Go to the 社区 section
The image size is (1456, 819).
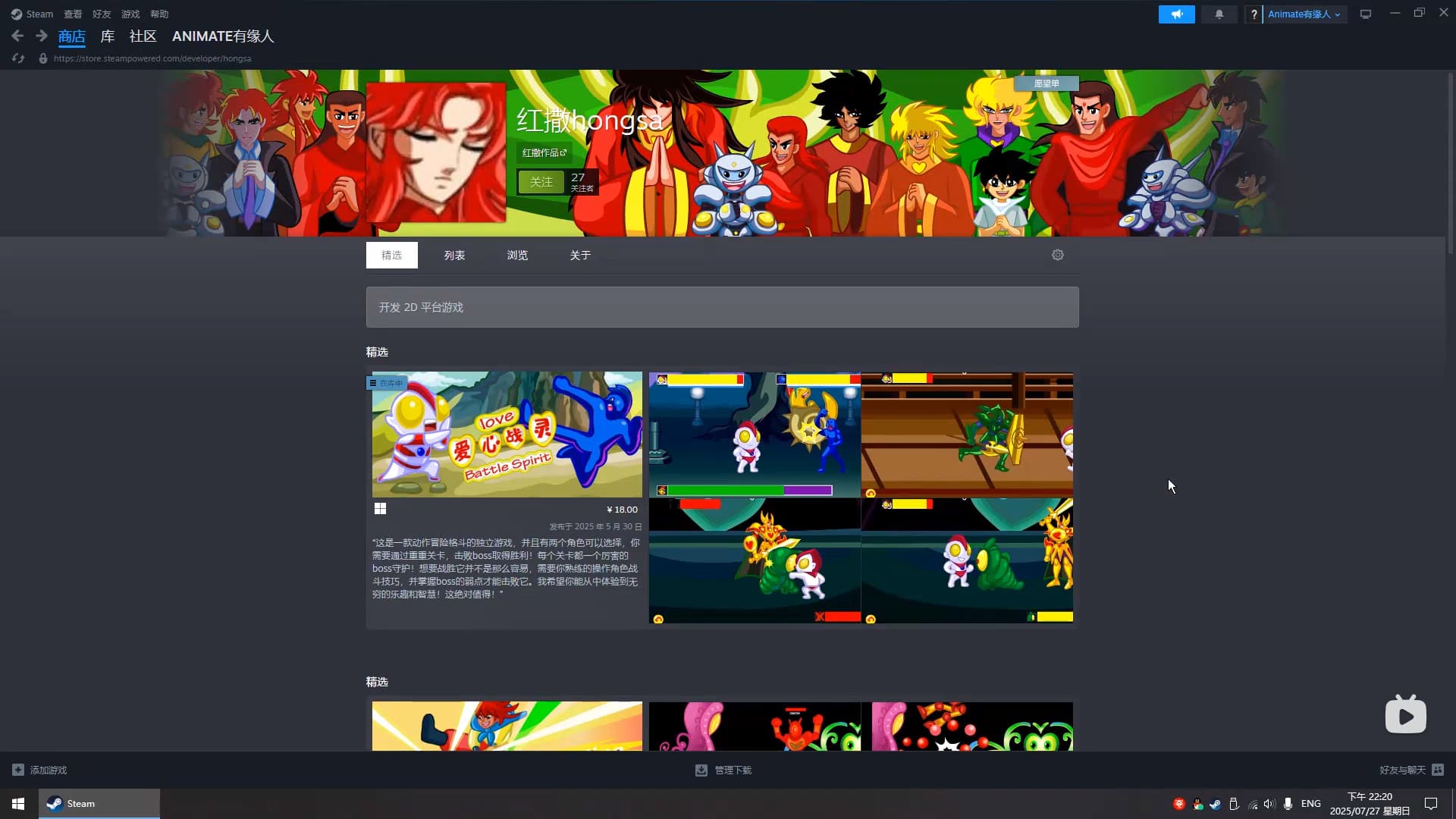tap(143, 36)
